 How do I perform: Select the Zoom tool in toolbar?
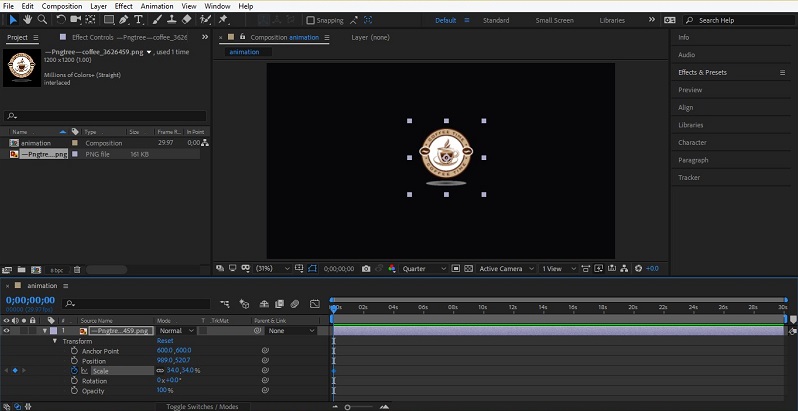[42, 19]
